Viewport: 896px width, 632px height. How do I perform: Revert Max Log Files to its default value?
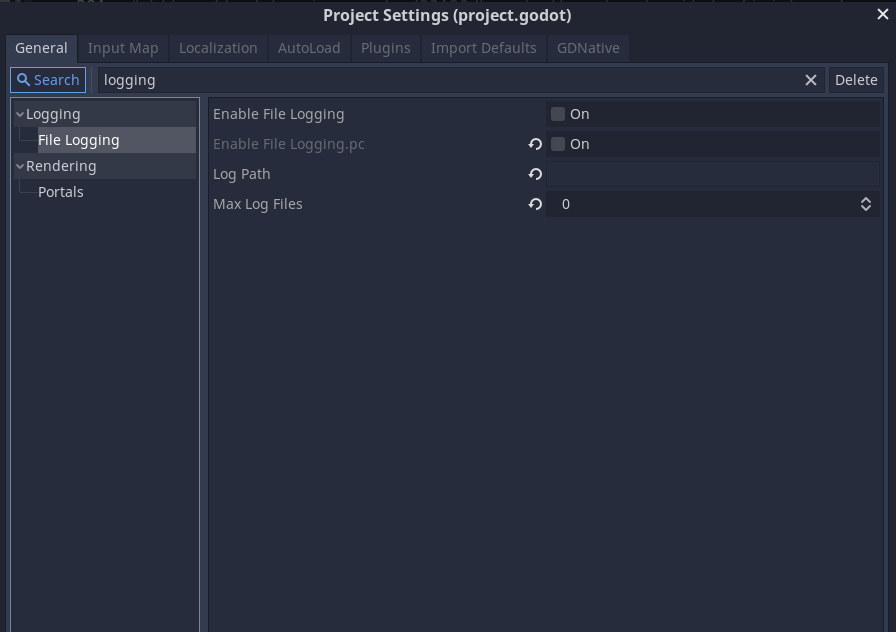(534, 204)
